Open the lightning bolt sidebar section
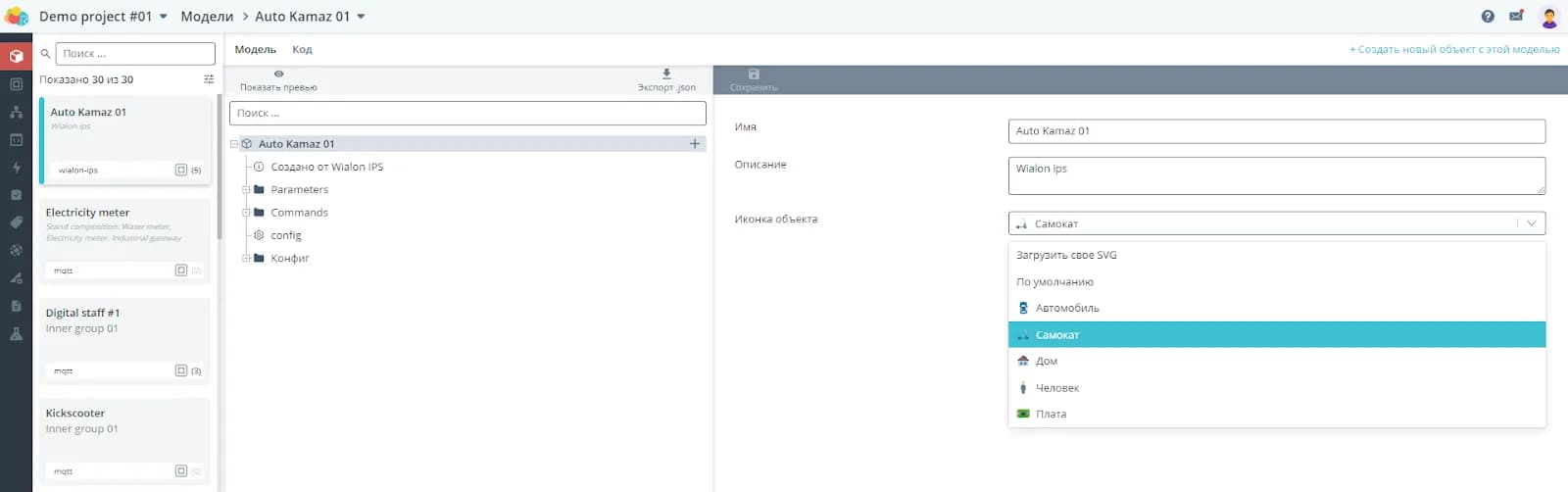The width and height of the screenshot is (1568, 492). pos(16,167)
